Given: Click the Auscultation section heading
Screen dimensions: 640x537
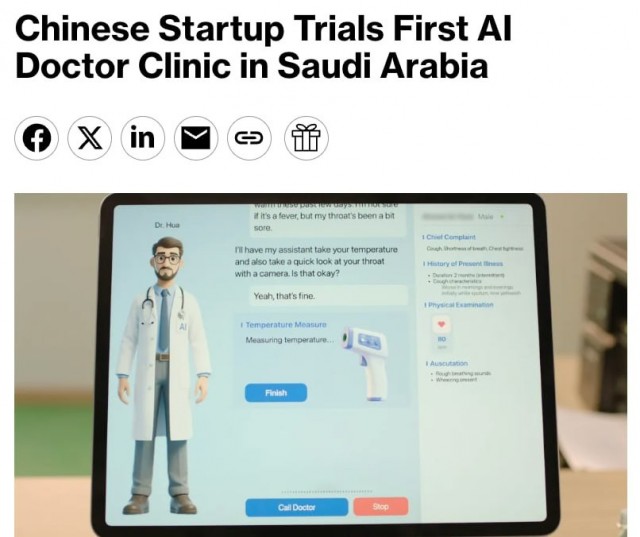Looking at the screenshot, I should pyautogui.click(x=447, y=363).
